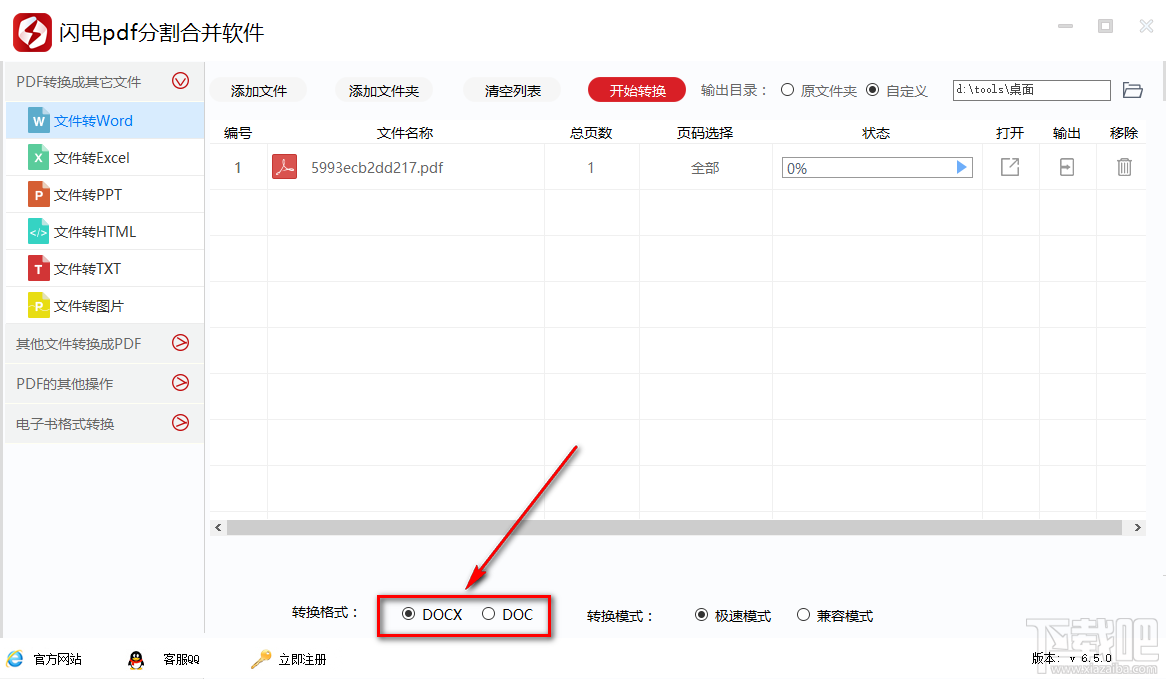This screenshot has width=1166, height=679.
Task: Select 原文件夹 as output directory
Action: point(789,89)
